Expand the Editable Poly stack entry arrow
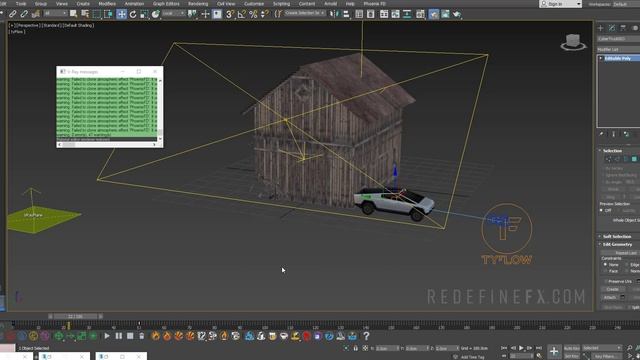Screen dimensions: 640x360 (601, 58)
